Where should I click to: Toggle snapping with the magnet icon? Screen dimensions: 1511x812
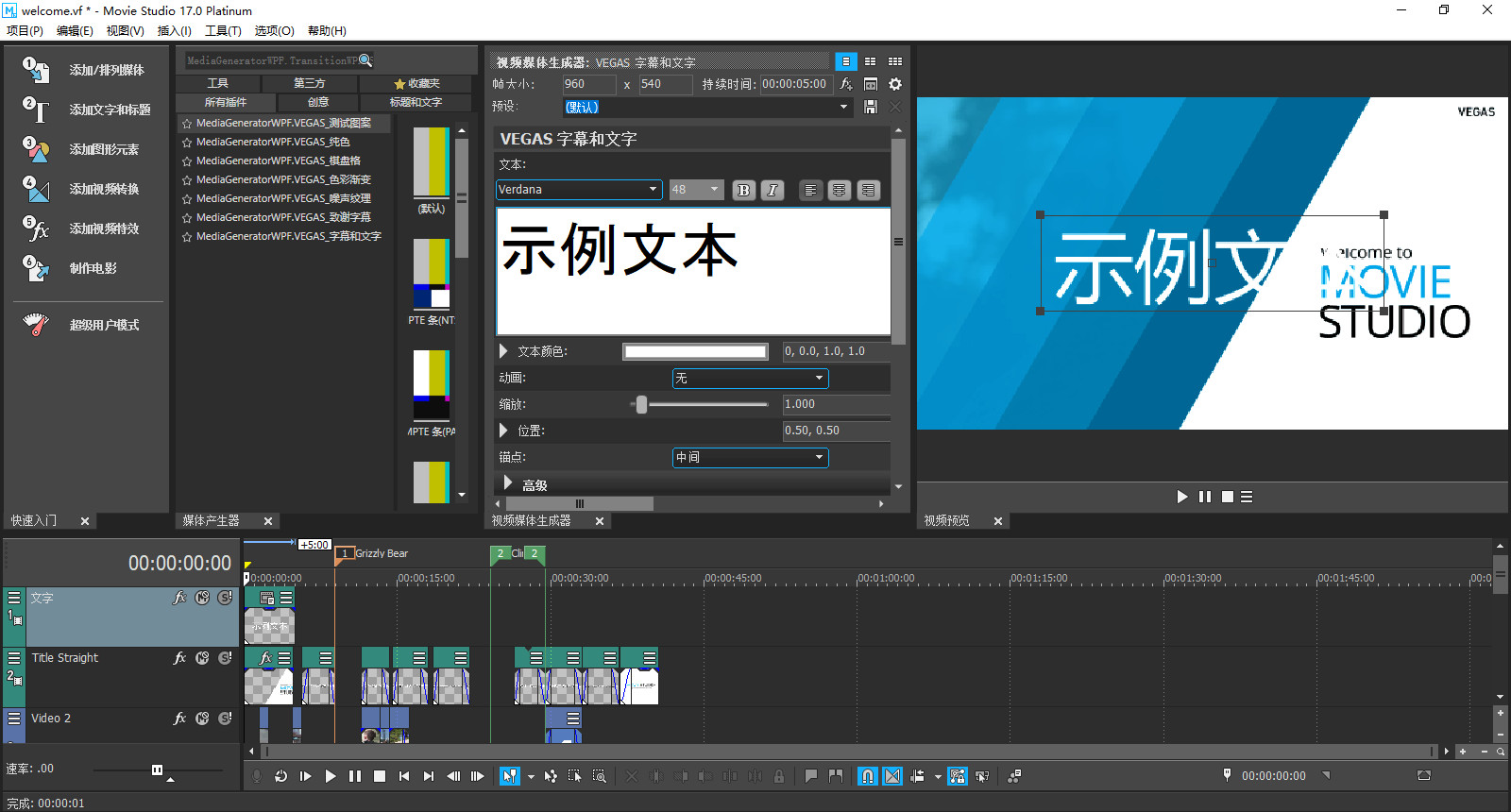click(867, 776)
